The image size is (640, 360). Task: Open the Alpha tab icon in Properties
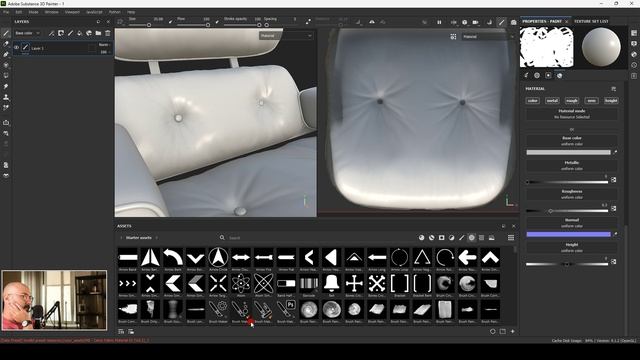(537, 76)
